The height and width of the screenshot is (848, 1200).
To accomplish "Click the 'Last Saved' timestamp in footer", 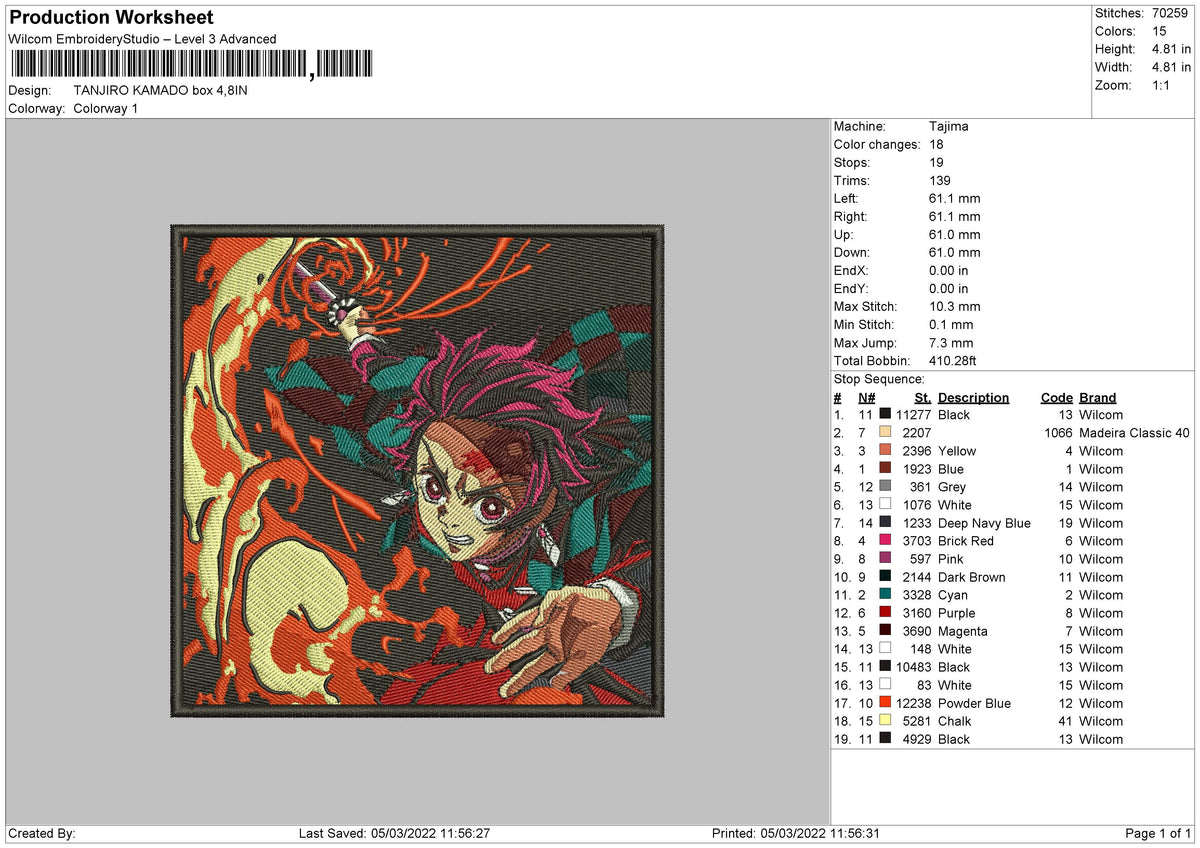I will tap(394, 833).
